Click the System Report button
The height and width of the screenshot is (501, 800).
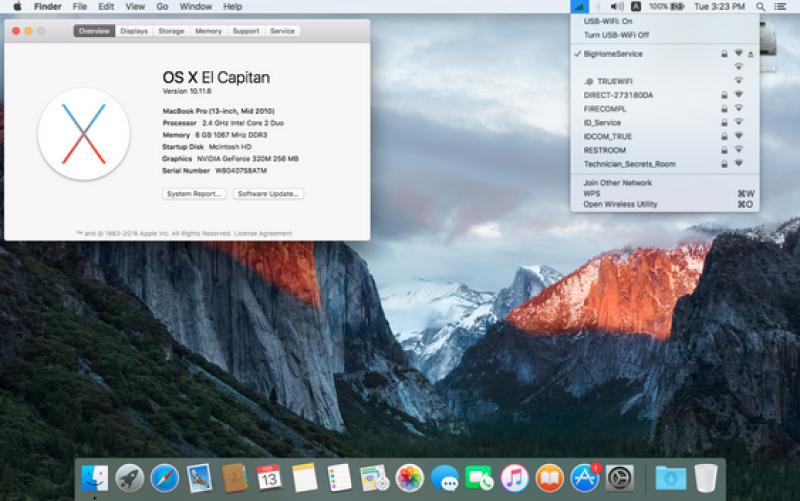[194, 194]
